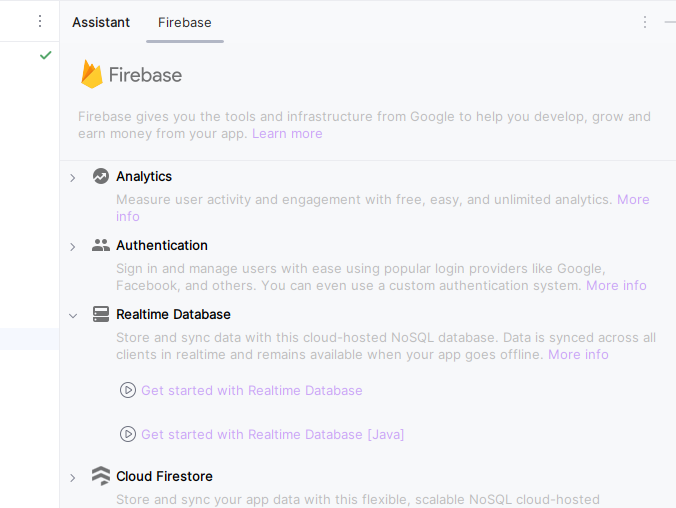Click the Firebase flame logo

pyautogui.click(x=92, y=75)
